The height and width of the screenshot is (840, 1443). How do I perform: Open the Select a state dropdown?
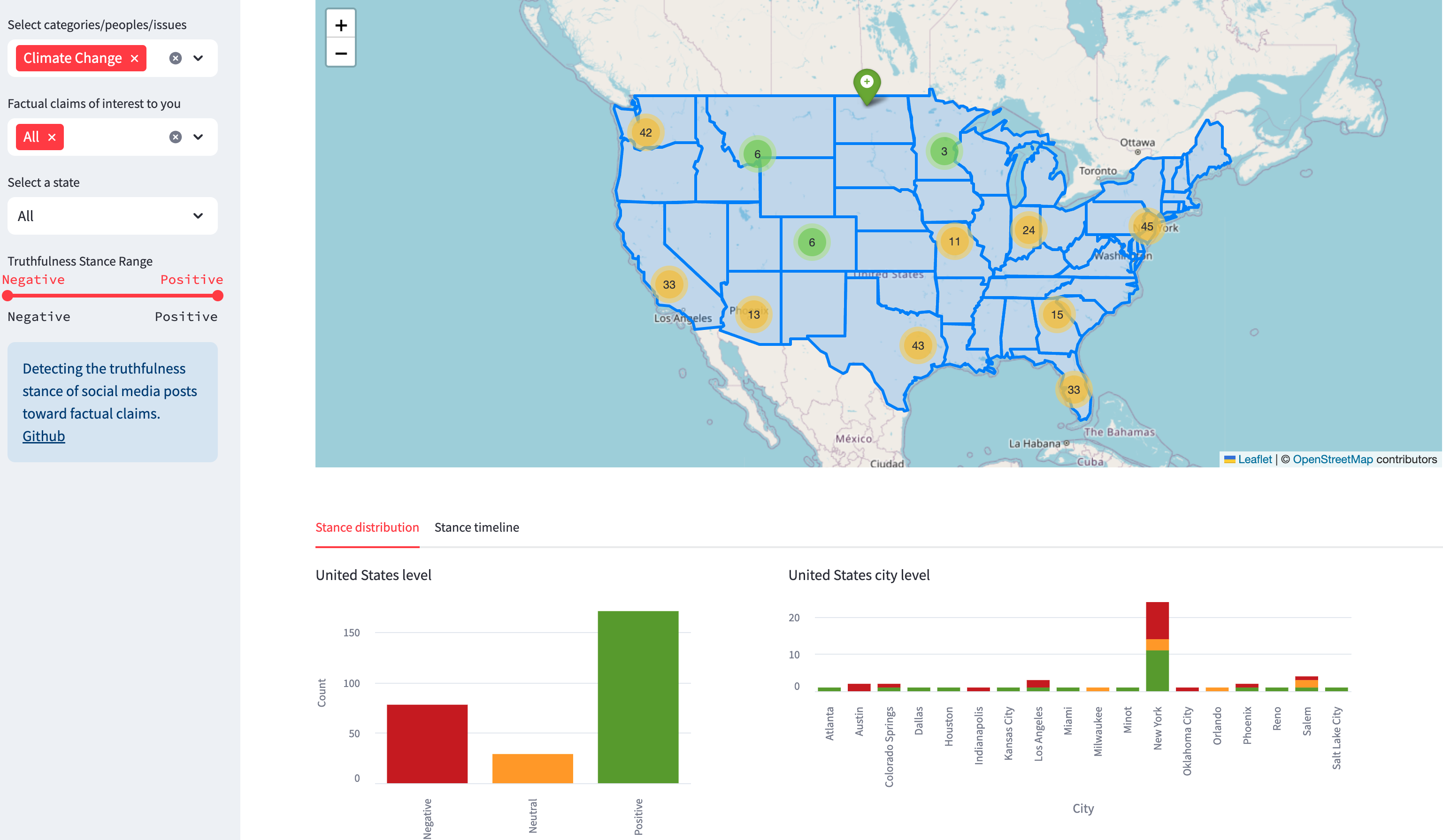click(x=112, y=216)
